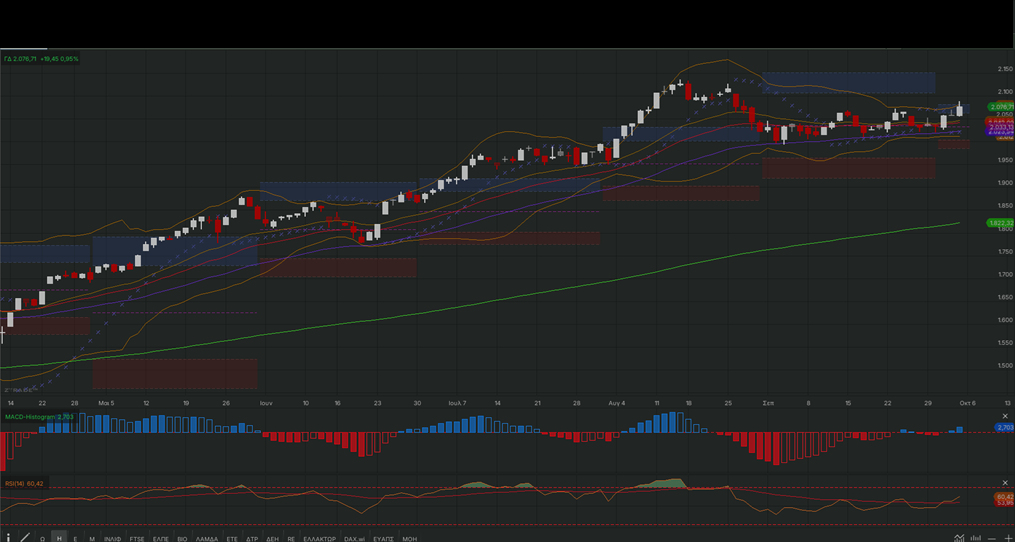The image size is (1015, 542).
Task: Click the blue 2,703 MACD value tag
Action: coord(1004,427)
